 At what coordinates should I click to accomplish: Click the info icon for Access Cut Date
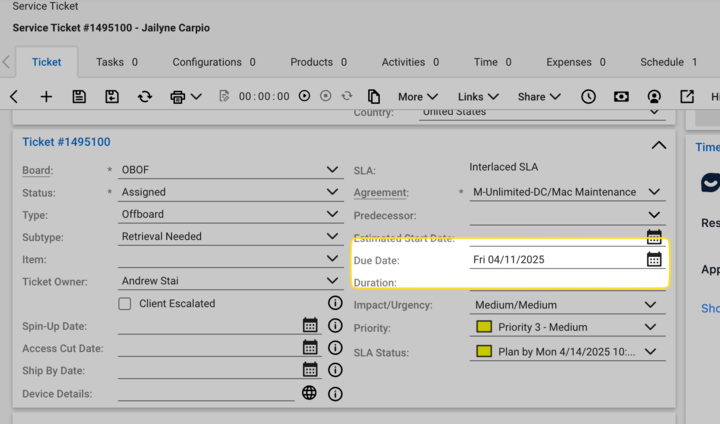click(x=335, y=348)
